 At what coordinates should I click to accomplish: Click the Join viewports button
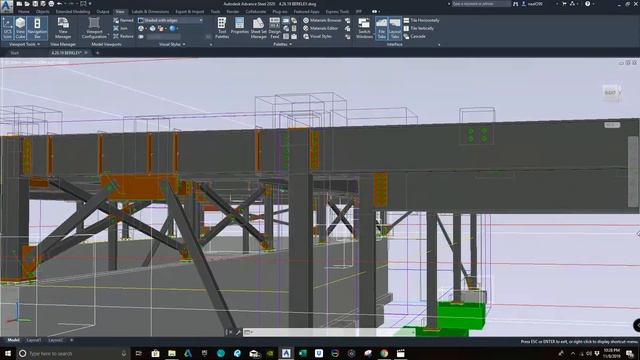click(120, 28)
